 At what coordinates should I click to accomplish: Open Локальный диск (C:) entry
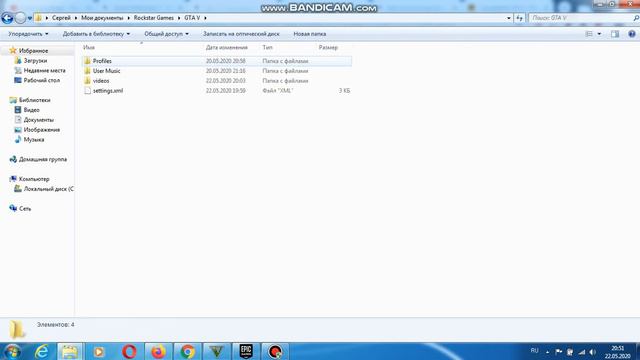[x=49, y=189]
